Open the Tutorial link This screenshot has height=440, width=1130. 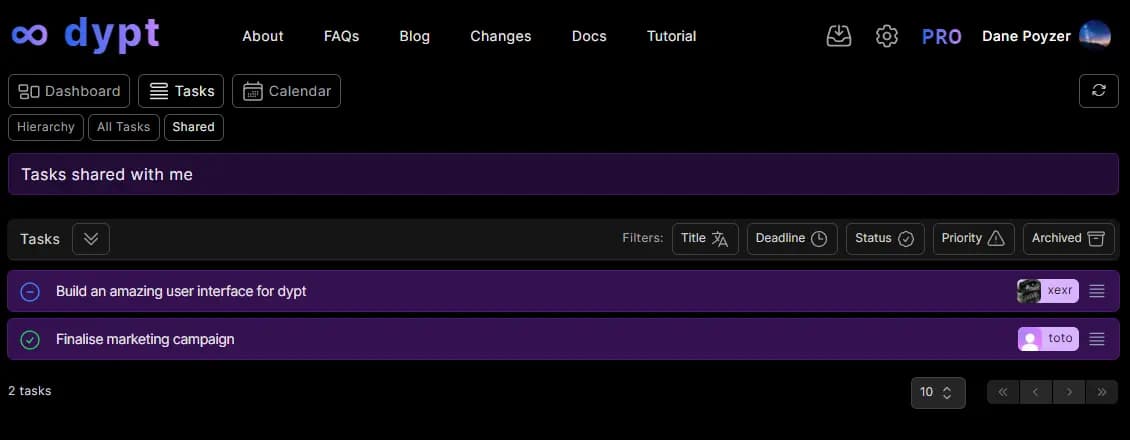point(672,36)
